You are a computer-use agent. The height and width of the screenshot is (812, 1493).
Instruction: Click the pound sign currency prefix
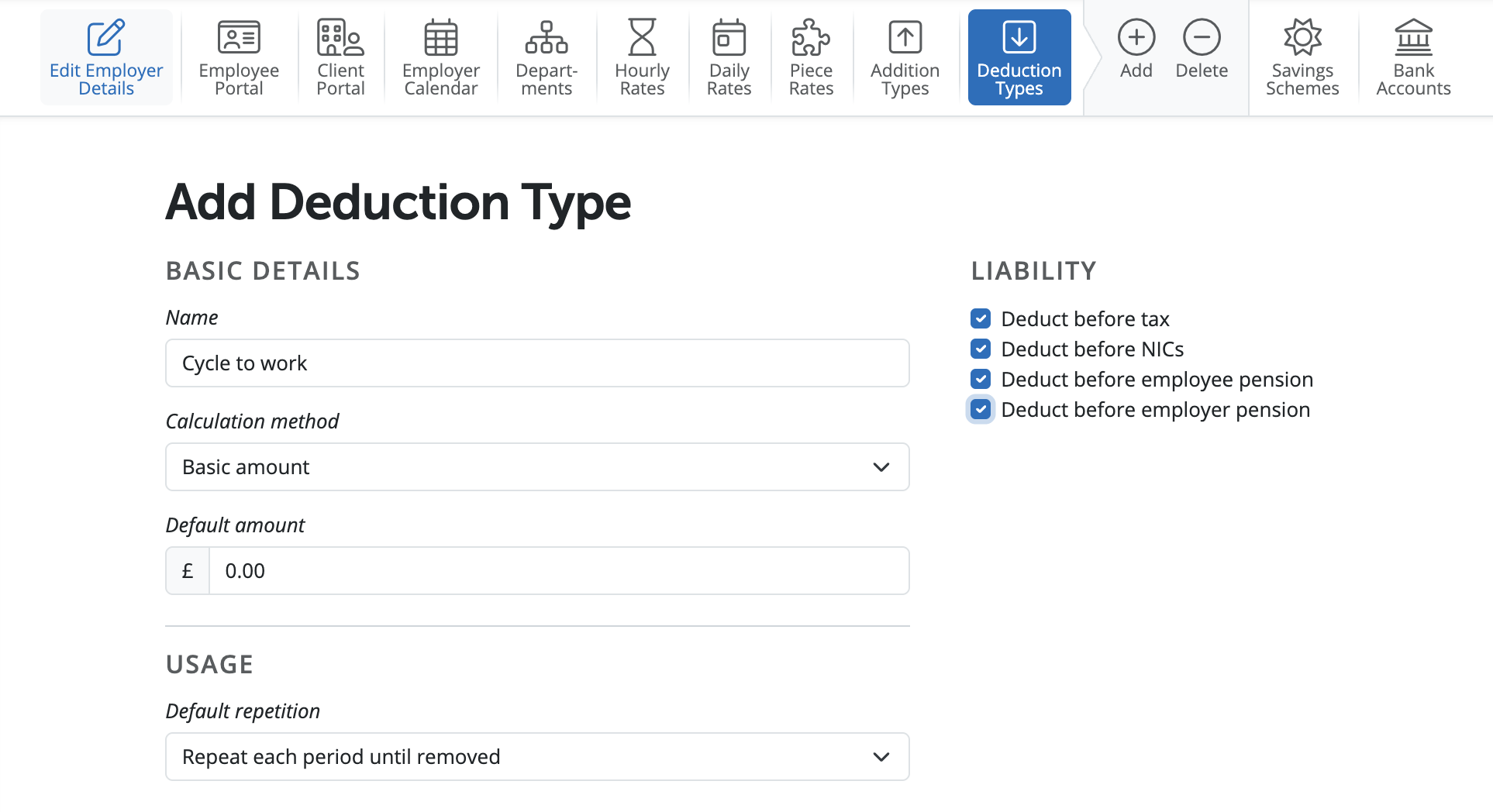point(188,571)
